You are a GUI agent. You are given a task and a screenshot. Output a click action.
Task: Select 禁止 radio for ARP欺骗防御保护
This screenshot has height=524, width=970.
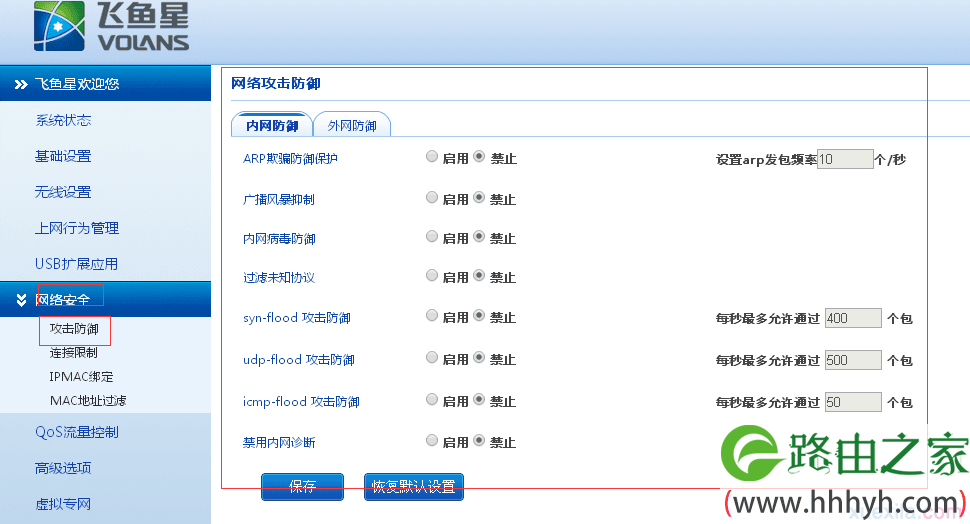point(479,157)
